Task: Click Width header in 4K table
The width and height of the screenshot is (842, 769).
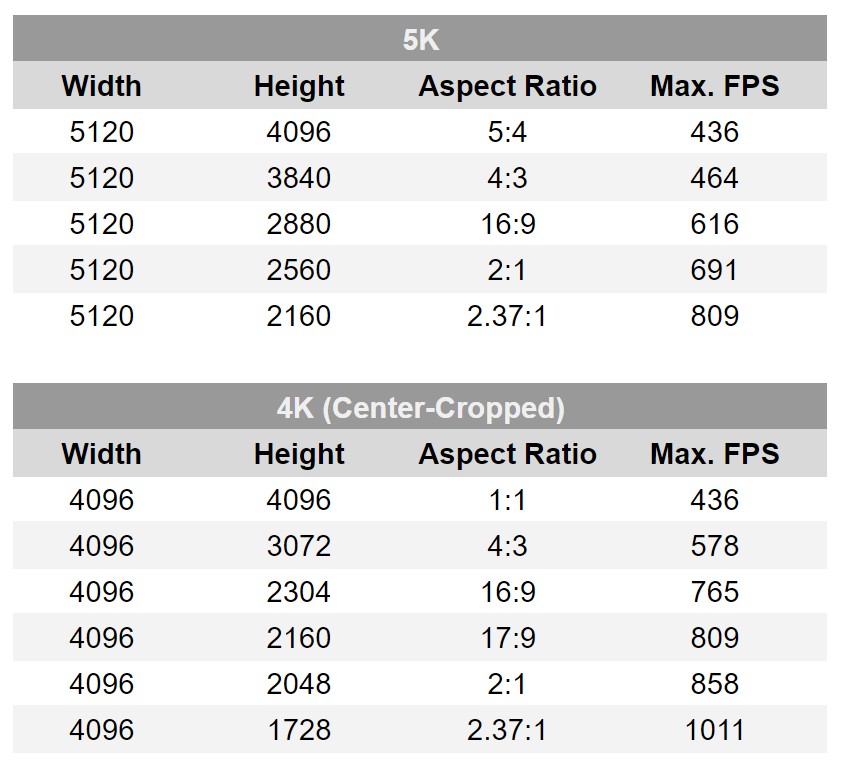Action: pos(101,454)
